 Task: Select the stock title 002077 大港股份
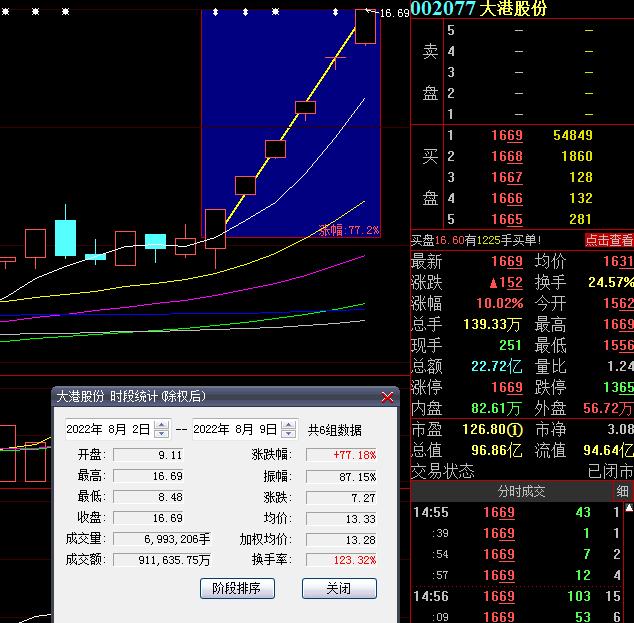(479, 9)
